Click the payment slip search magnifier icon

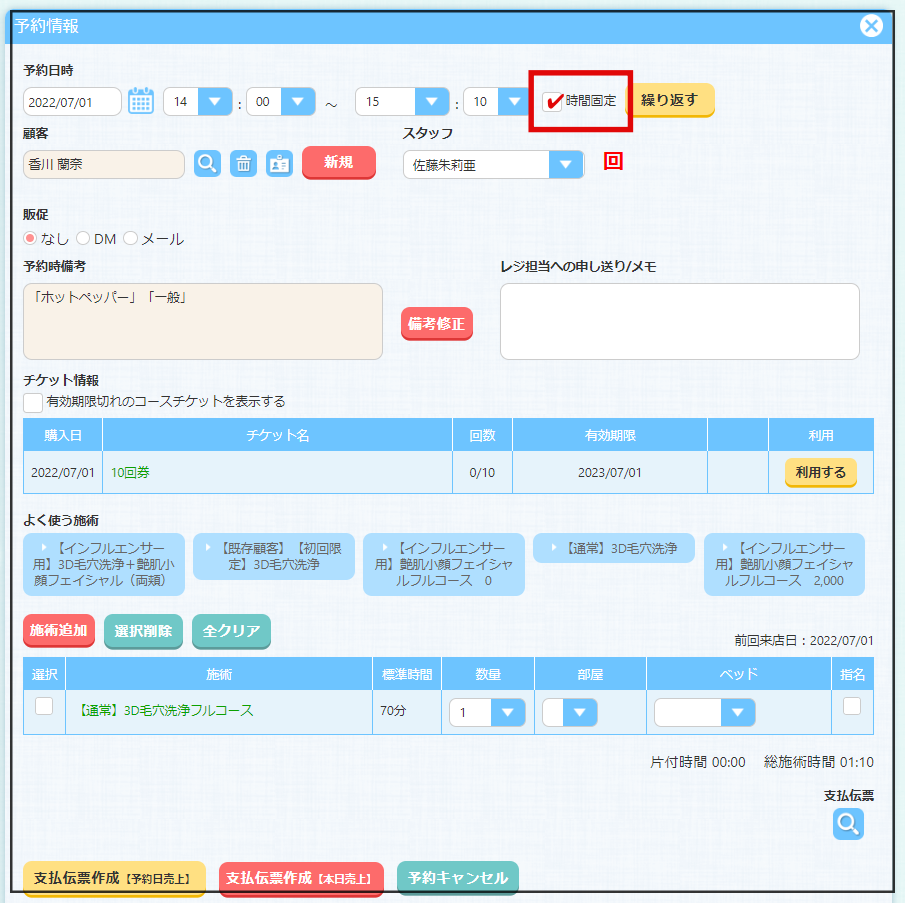(848, 823)
